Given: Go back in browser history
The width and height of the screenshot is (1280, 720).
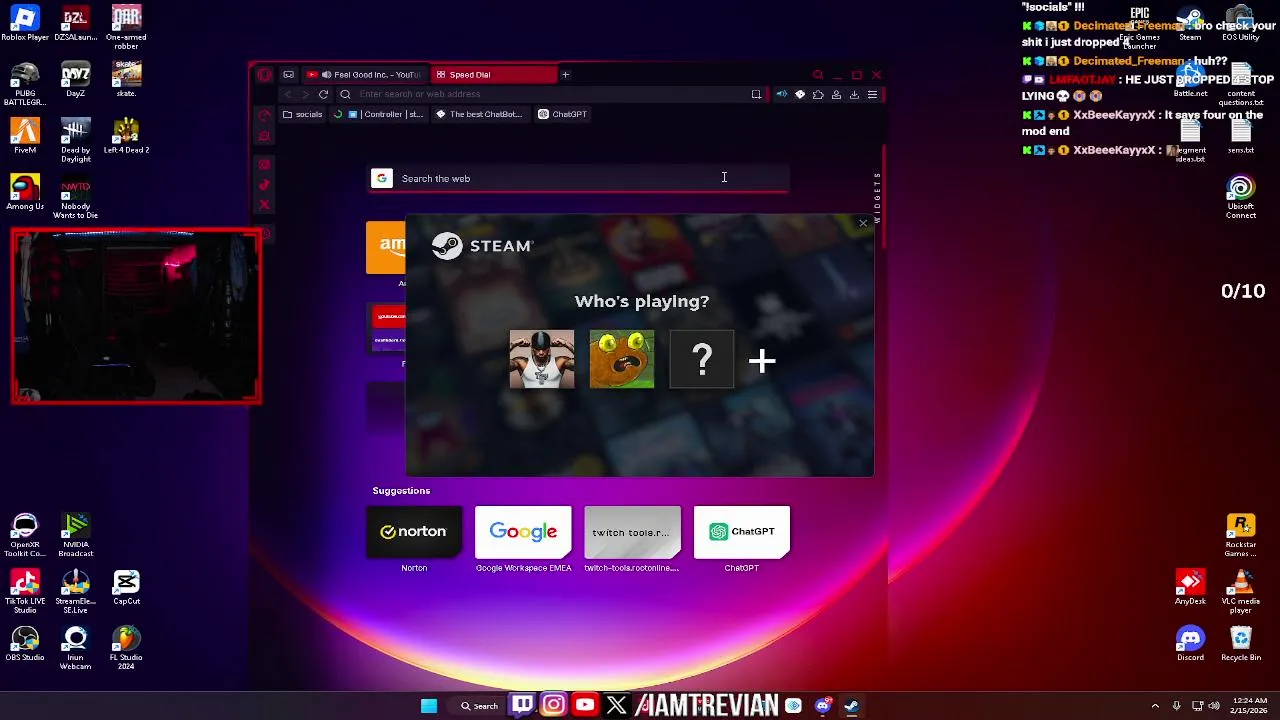Looking at the screenshot, I should [x=288, y=94].
